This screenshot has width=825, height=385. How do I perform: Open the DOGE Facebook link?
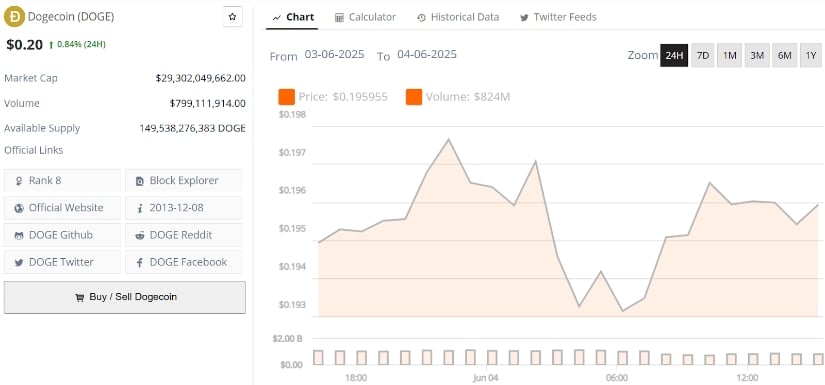tap(184, 262)
